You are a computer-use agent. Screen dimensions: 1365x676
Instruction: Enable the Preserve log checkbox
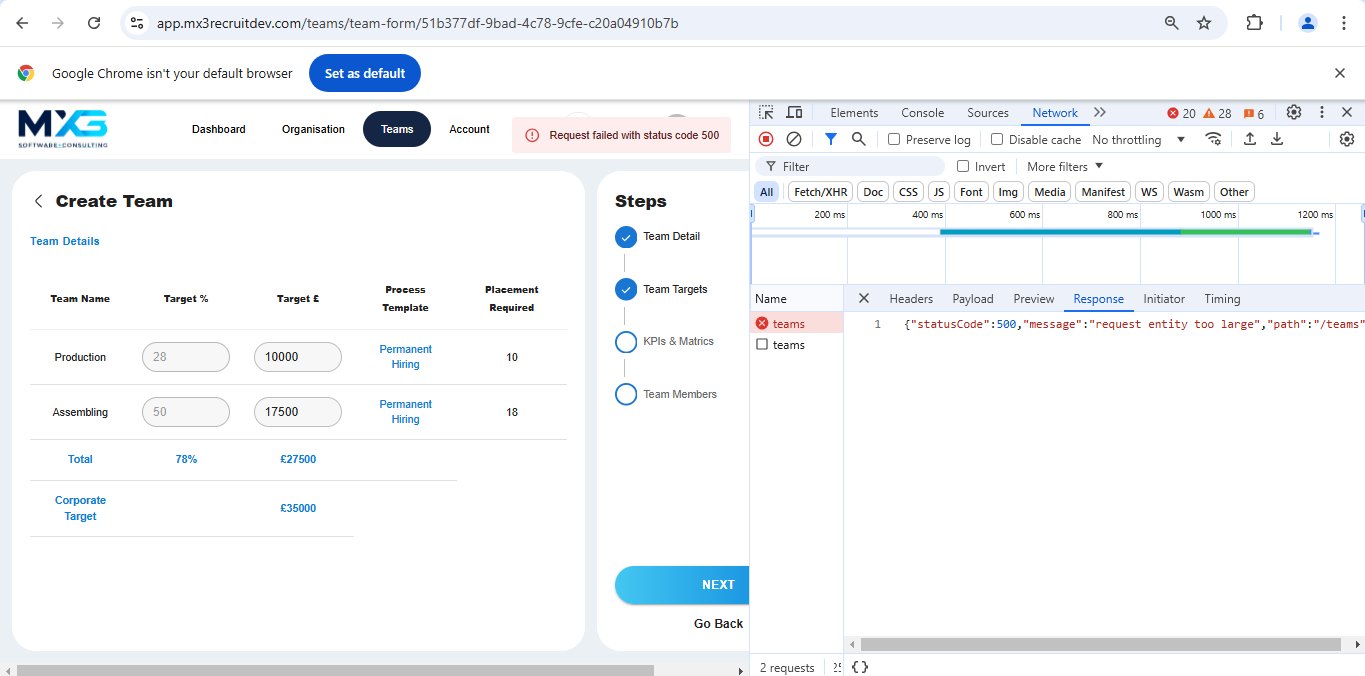click(x=894, y=140)
